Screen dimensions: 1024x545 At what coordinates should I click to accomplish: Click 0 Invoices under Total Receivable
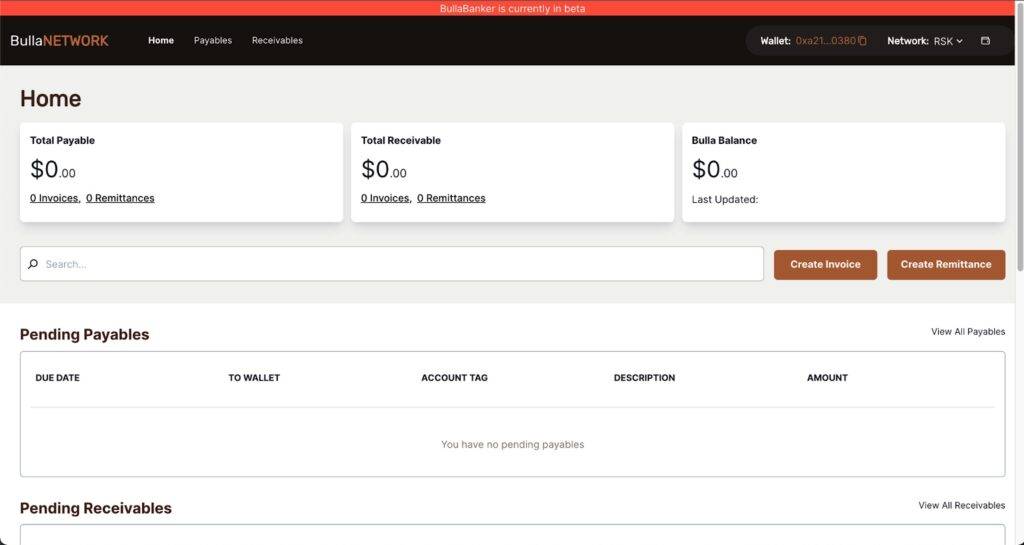[385, 198]
